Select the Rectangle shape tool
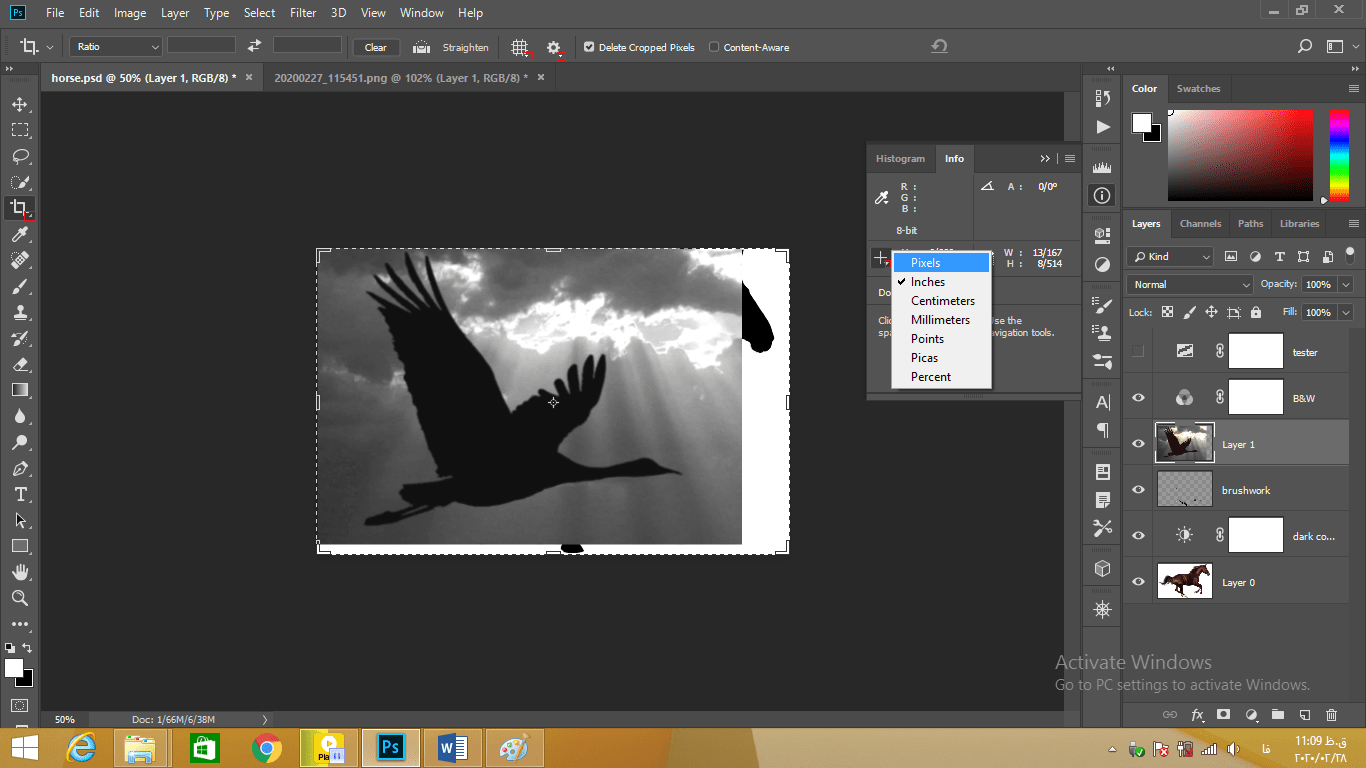This screenshot has width=1366, height=768. [20, 546]
